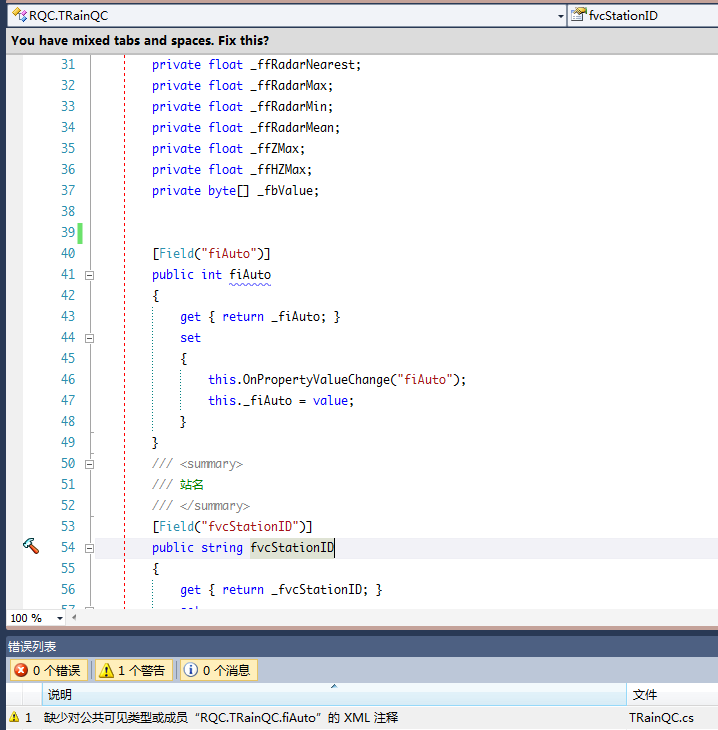Click the _ffZMax field declaration
The image size is (718, 730).
point(228,149)
